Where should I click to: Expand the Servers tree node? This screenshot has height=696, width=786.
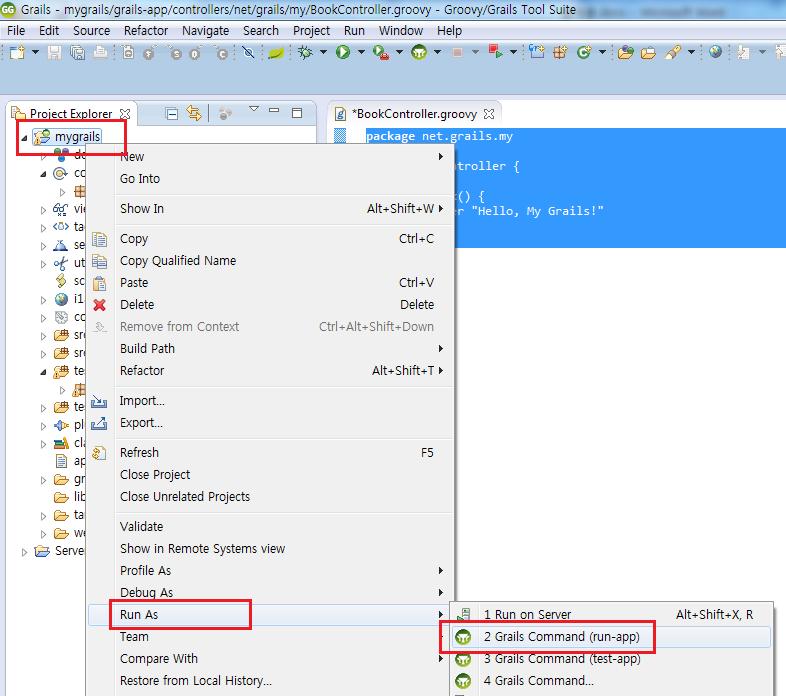click(24, 552)
